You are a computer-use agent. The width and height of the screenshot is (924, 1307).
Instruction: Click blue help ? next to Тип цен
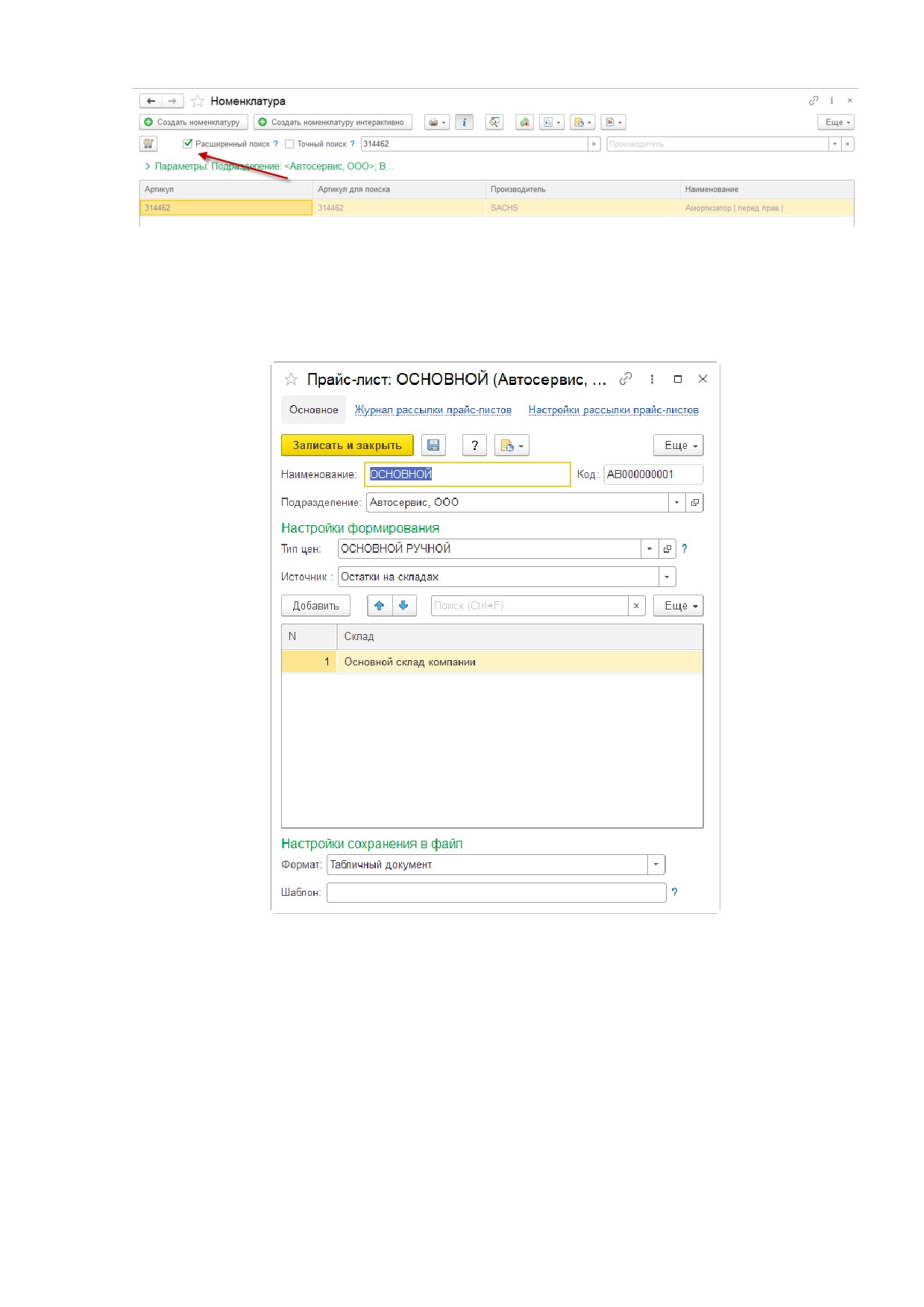coord(685,548)
